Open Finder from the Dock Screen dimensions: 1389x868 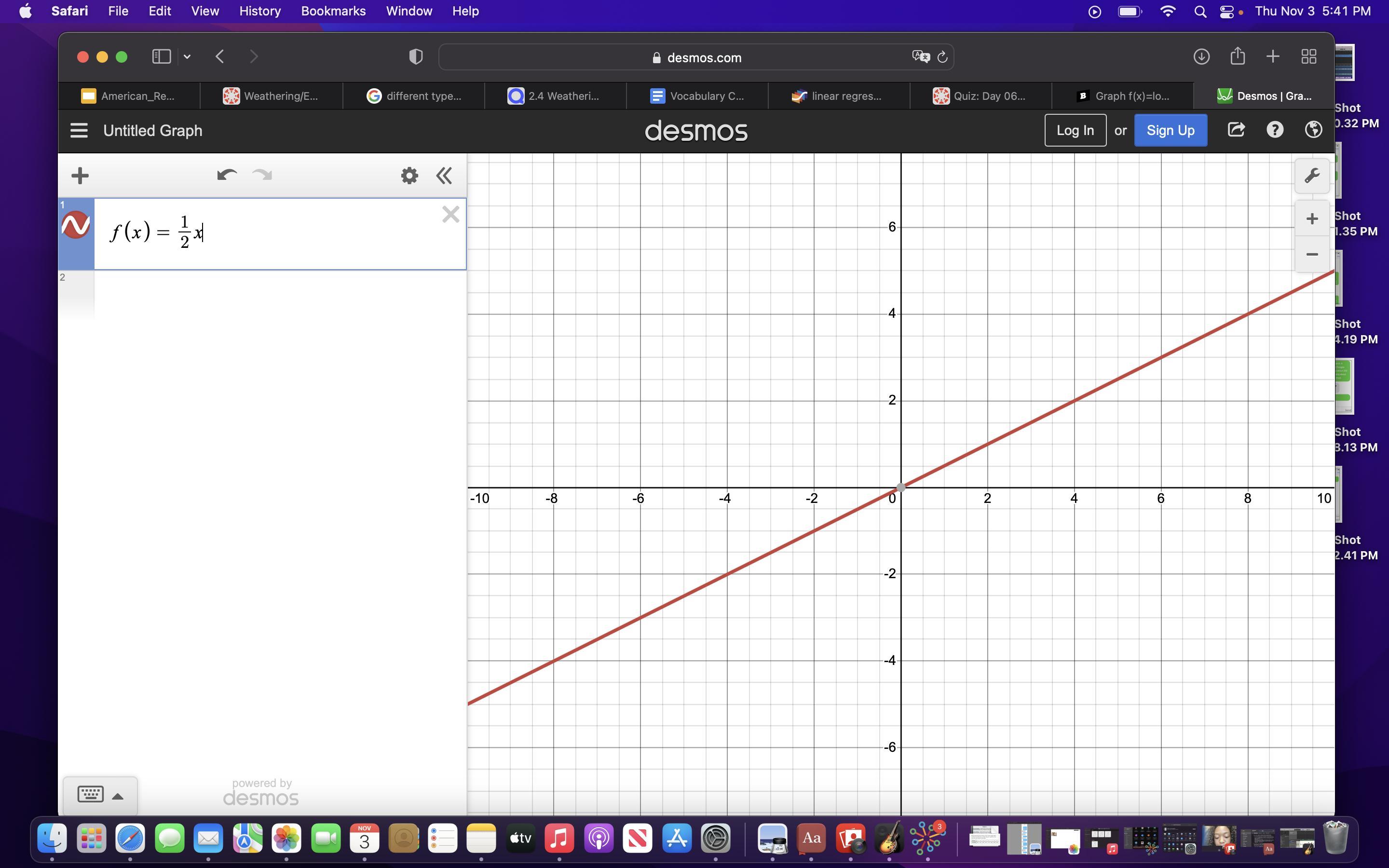[x=52, y=839]
